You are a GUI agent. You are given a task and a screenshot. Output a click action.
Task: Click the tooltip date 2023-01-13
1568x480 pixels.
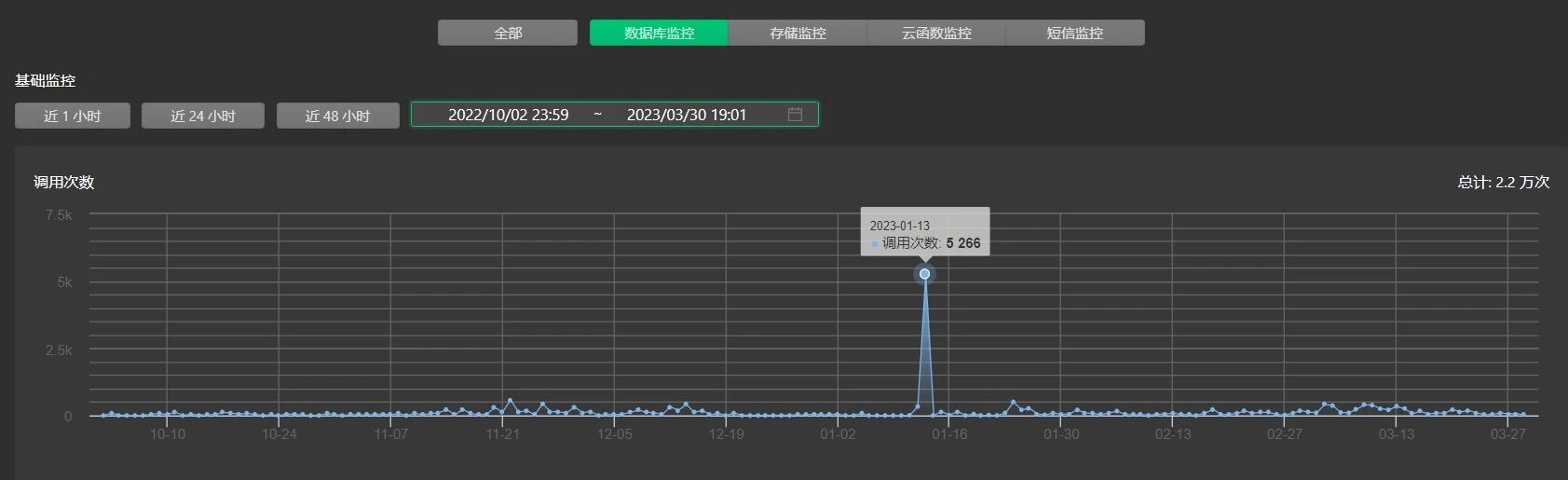(x=900, y=226)
